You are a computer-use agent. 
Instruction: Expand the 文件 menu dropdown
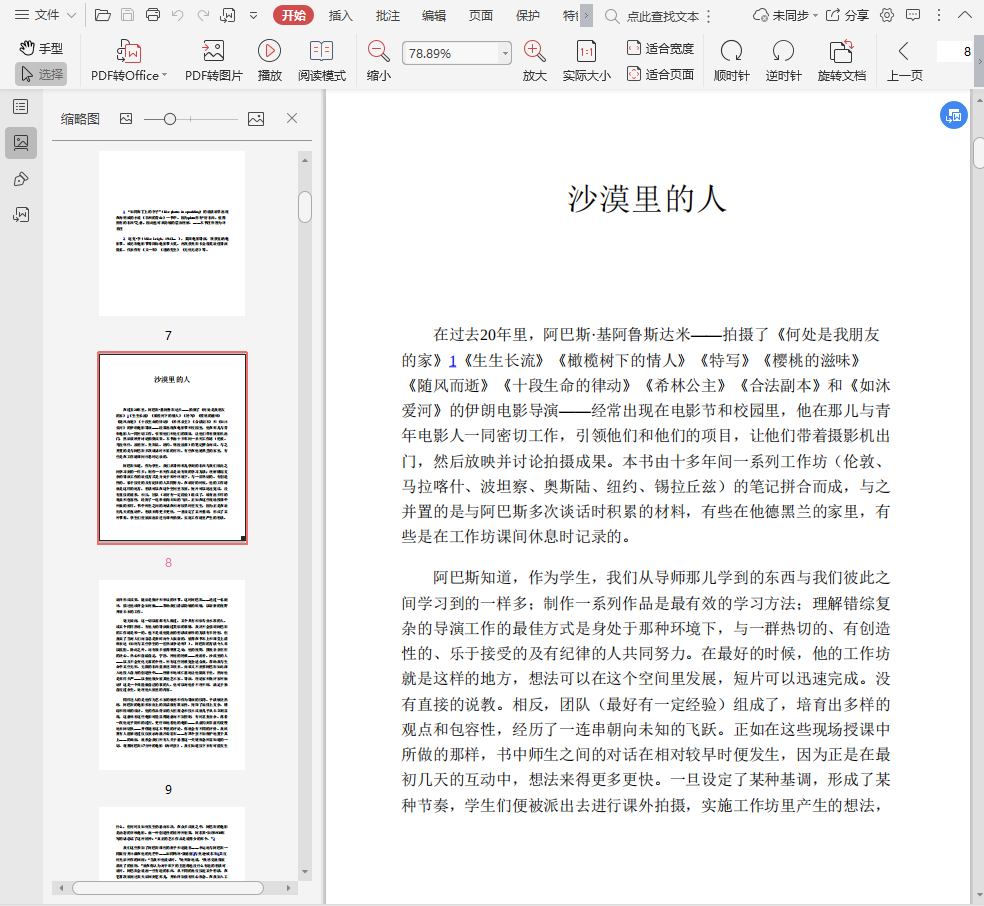point(46,15)
